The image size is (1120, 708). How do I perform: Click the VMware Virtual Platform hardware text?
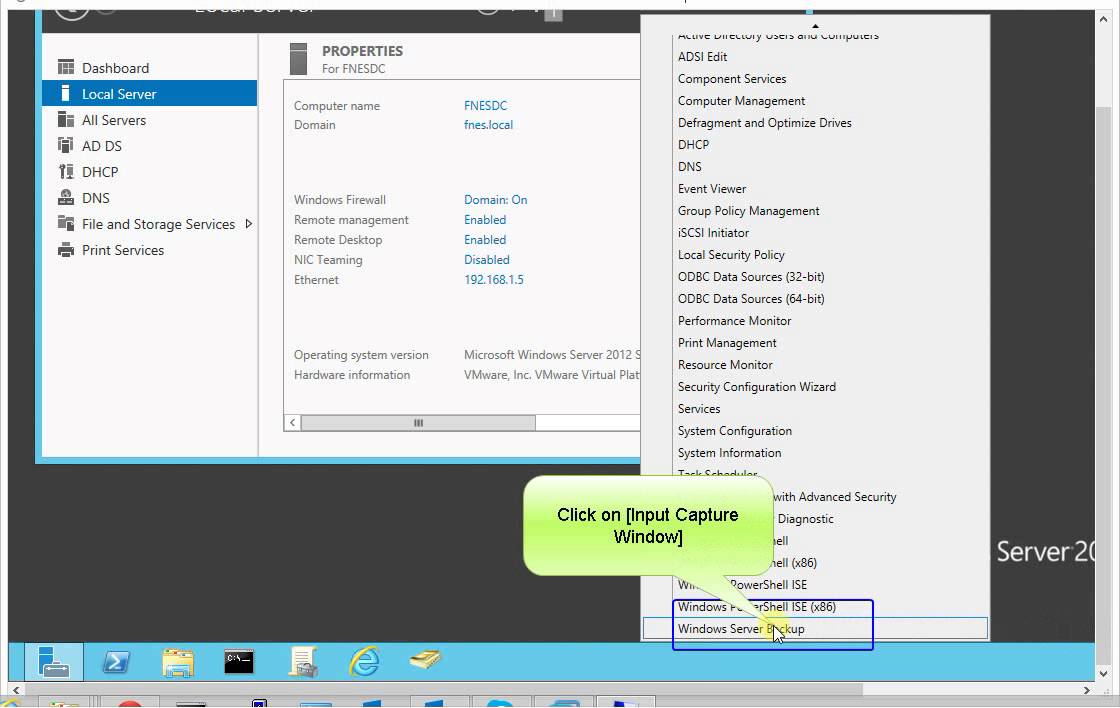(x=551, y=374)
